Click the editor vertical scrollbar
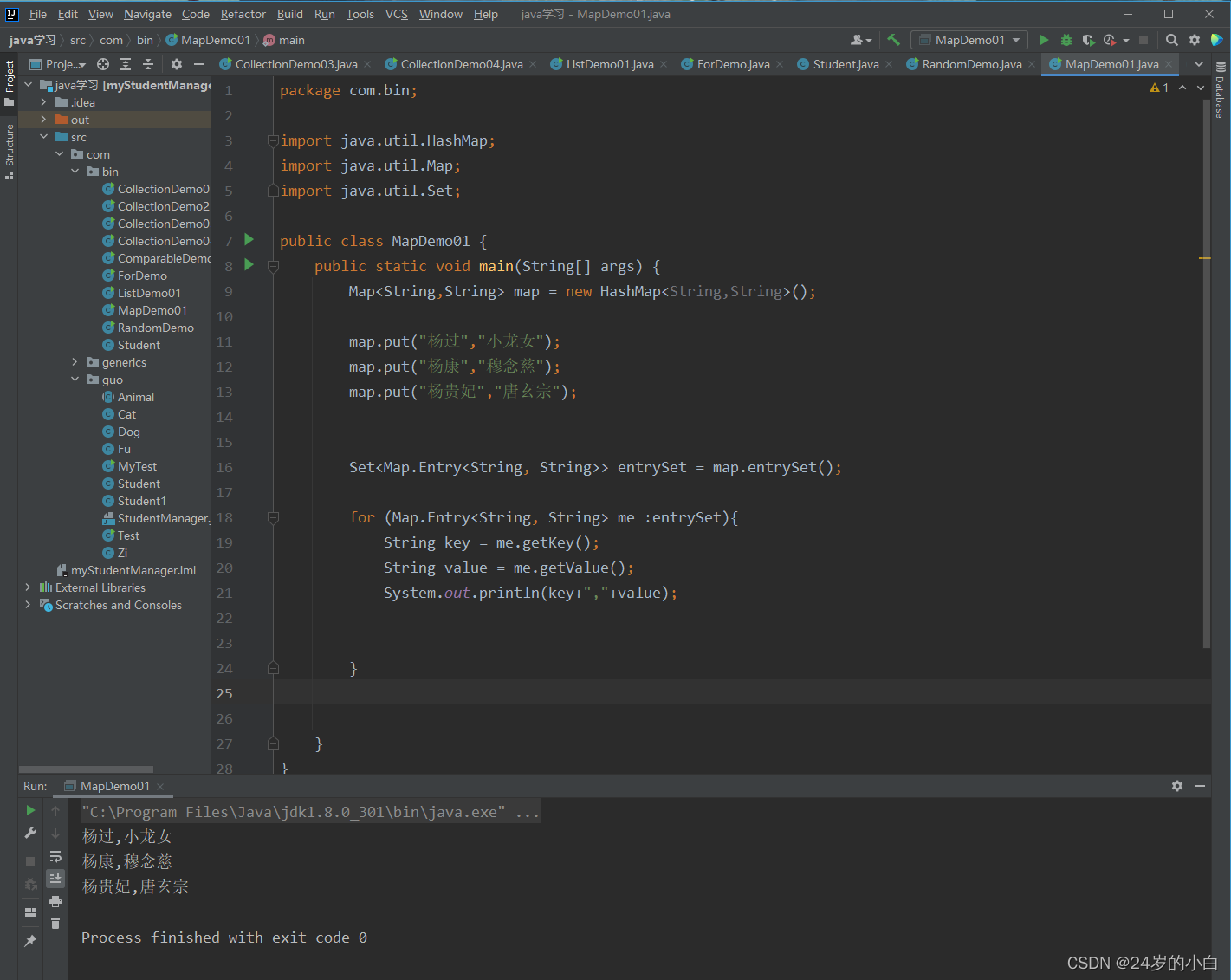Image resolution: width=1231 pixels, height=980 pixels. point(1207,373)
